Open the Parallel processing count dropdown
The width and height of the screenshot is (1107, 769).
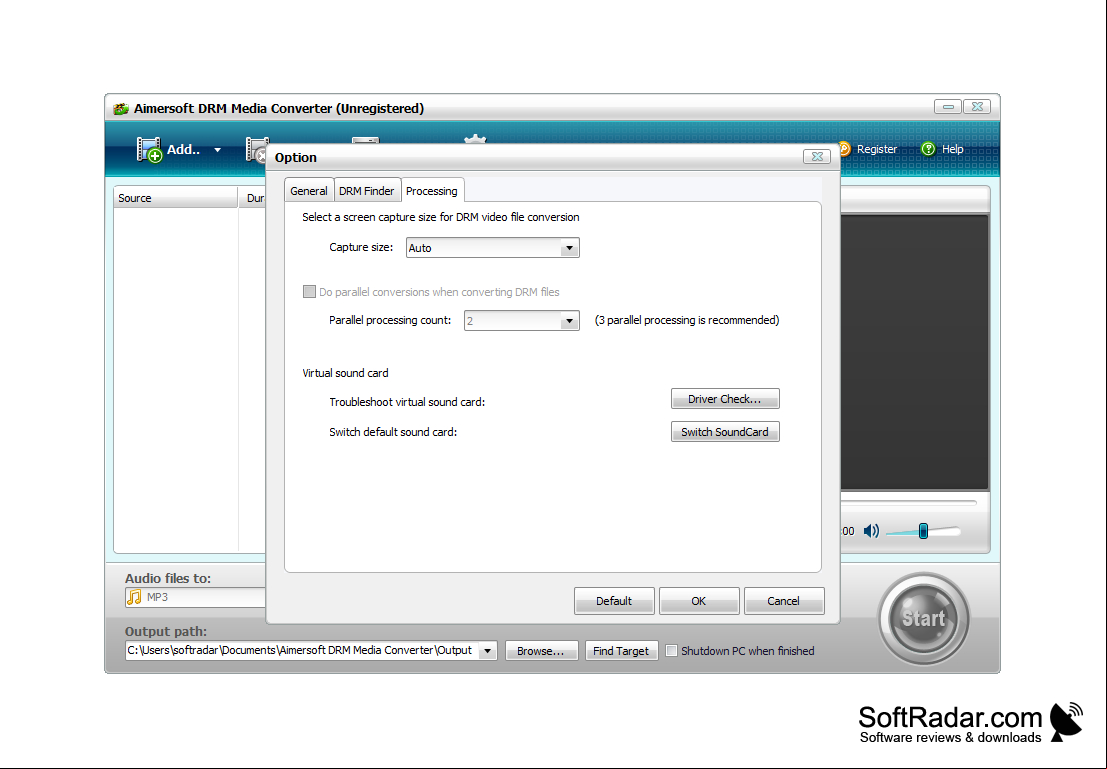coord(522,321)
